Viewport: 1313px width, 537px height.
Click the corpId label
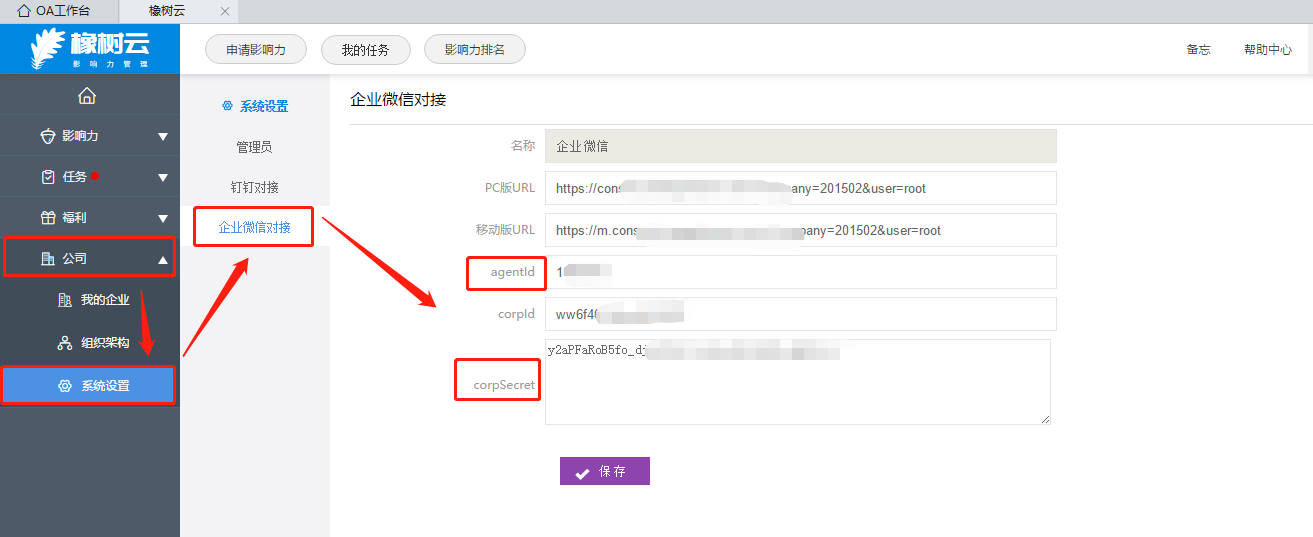[517, 314]
